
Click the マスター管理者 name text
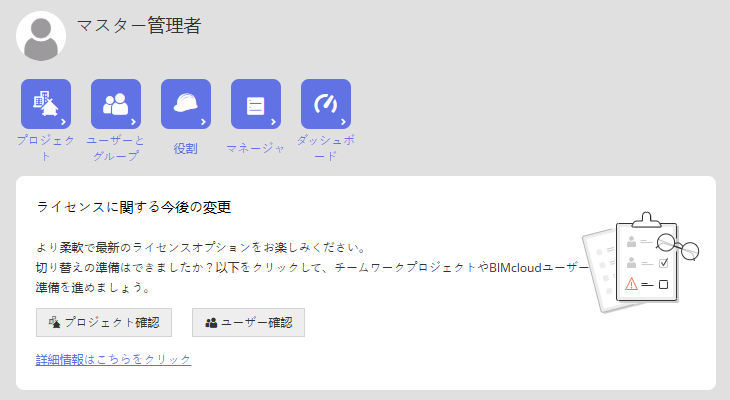tap(139, 26)
